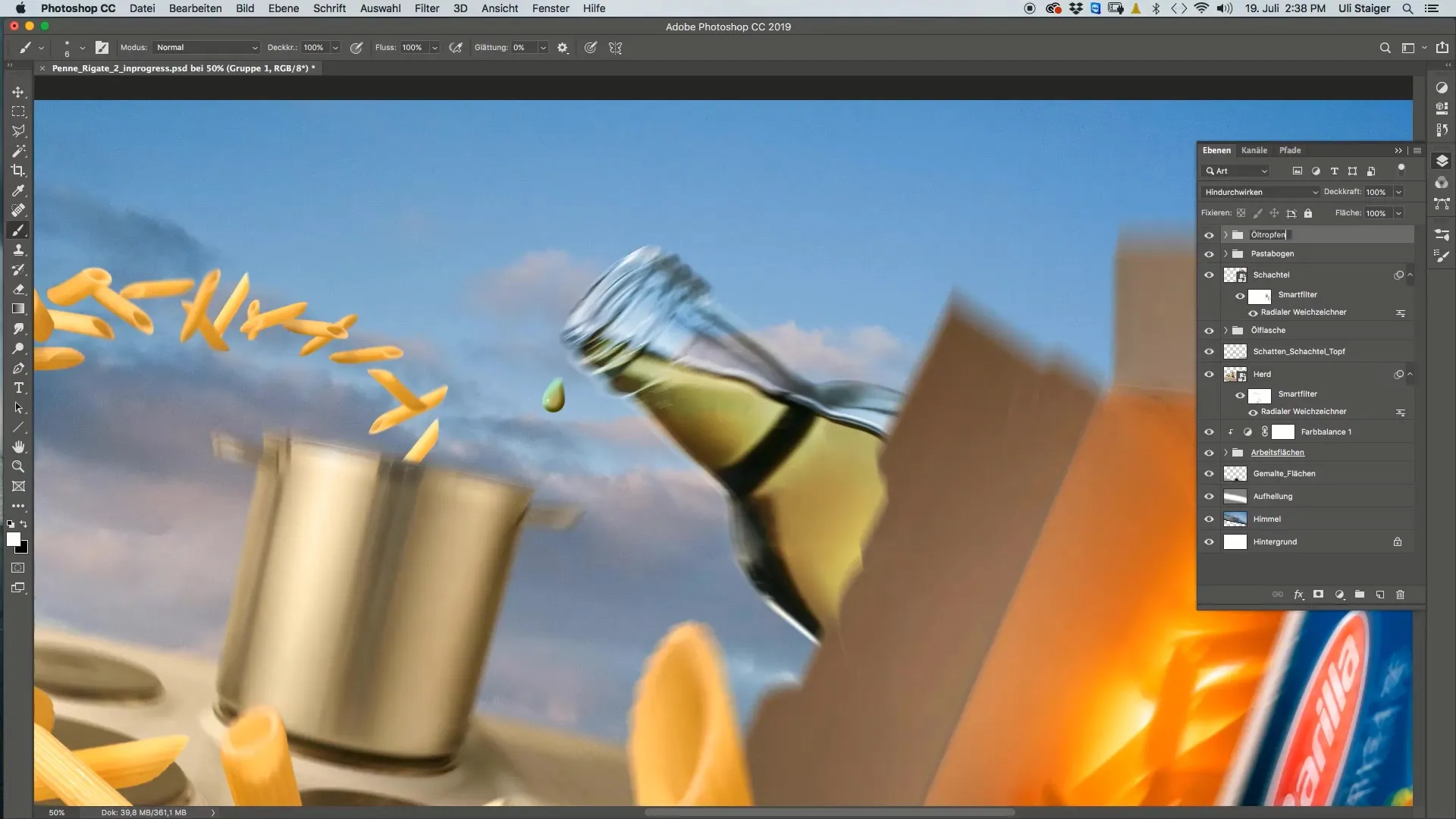1456x819 pixels.
Task: Click the Add Layer Style fx icon
Action: [x=1298, y=595]
